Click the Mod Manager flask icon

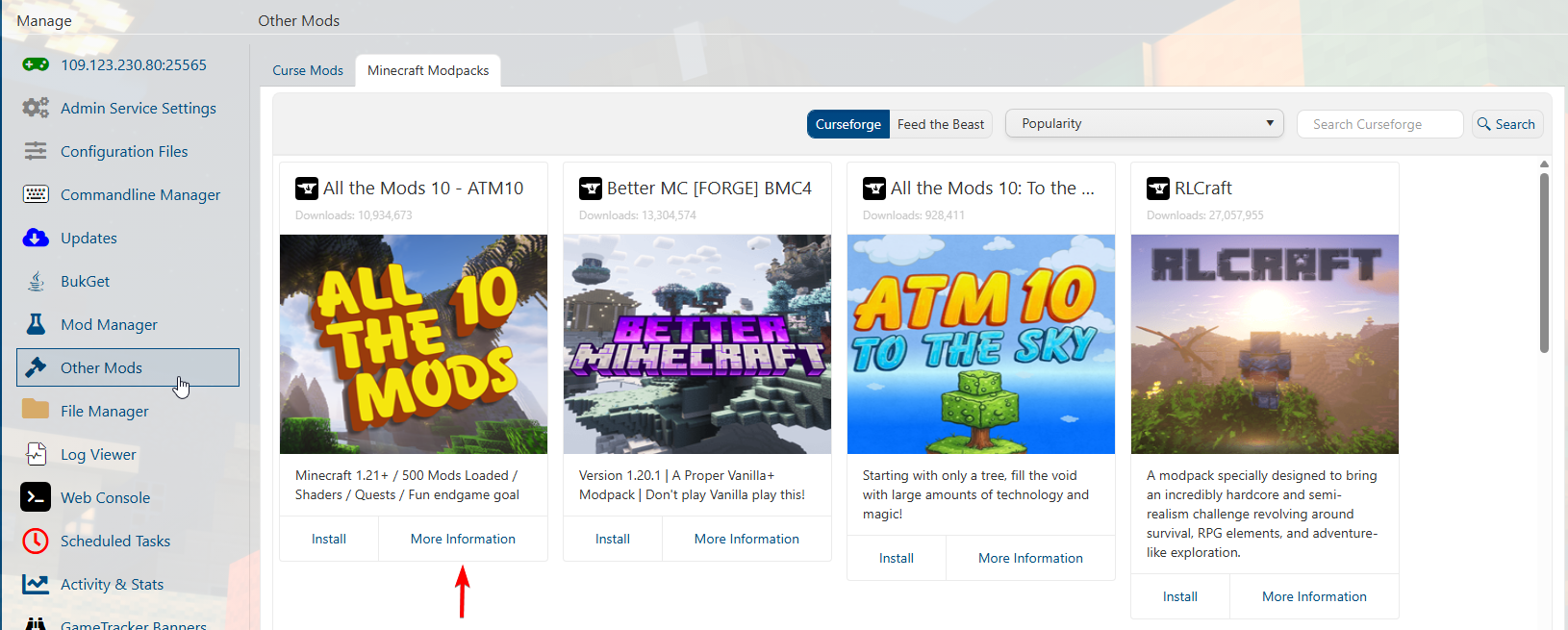(x=36, y=324)
